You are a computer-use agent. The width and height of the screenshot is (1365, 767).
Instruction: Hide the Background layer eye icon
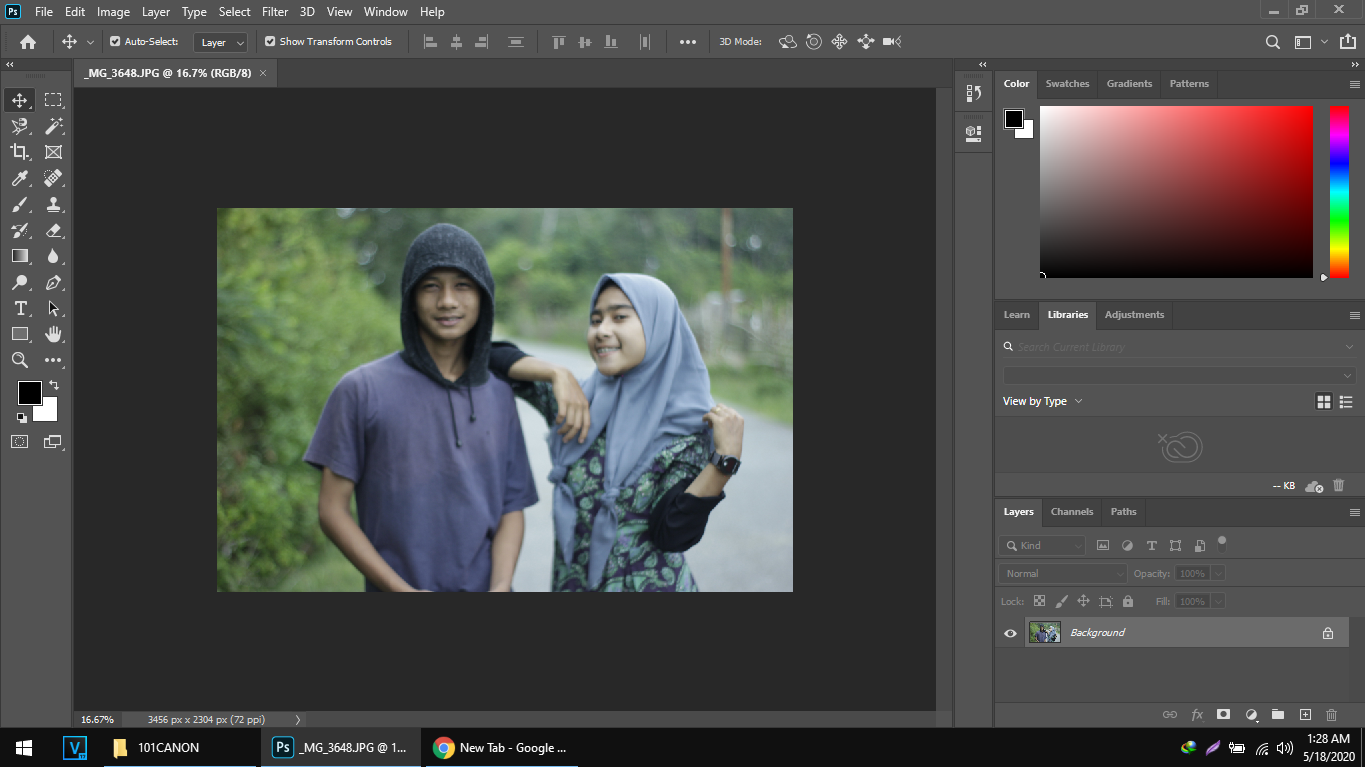(1010, 633)
